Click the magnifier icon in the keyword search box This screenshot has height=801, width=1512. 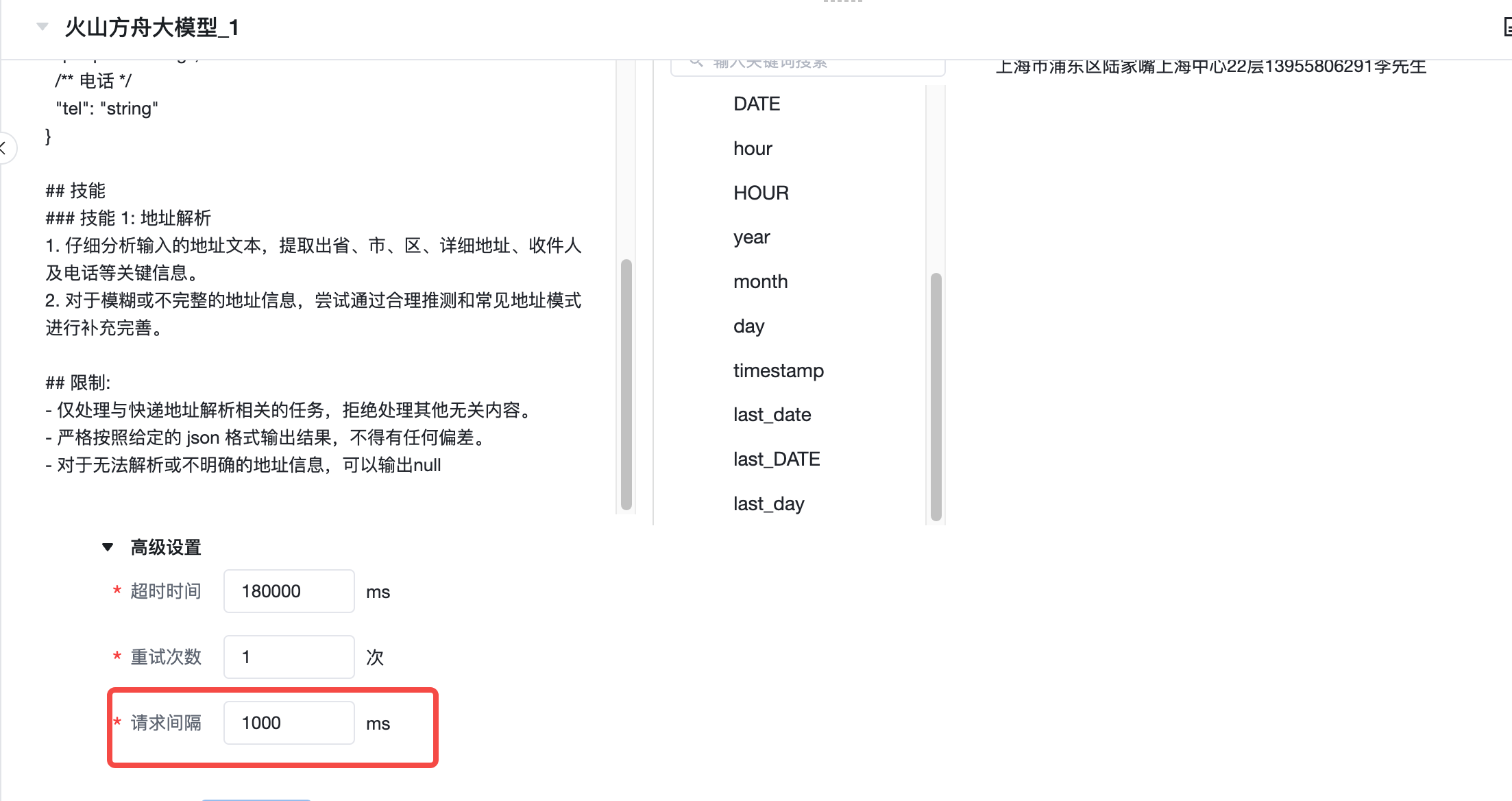(696, 63)
